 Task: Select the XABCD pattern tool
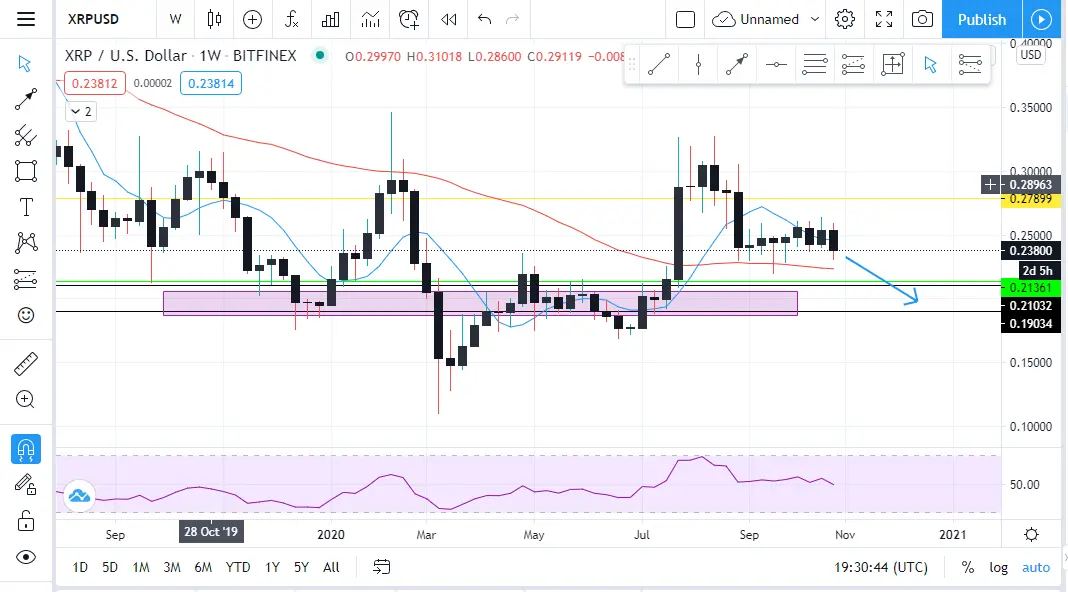click(25, 243)
